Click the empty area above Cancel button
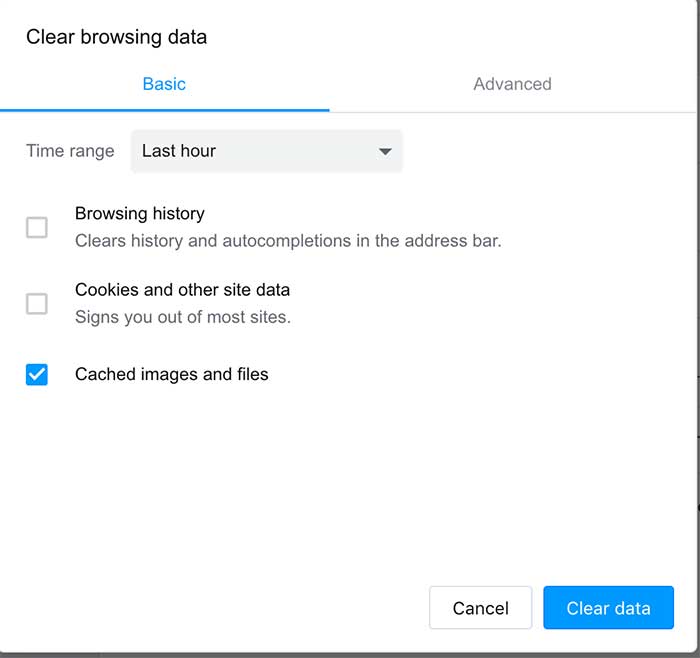This screenshot has width=700, height=658. coord(480,513)
